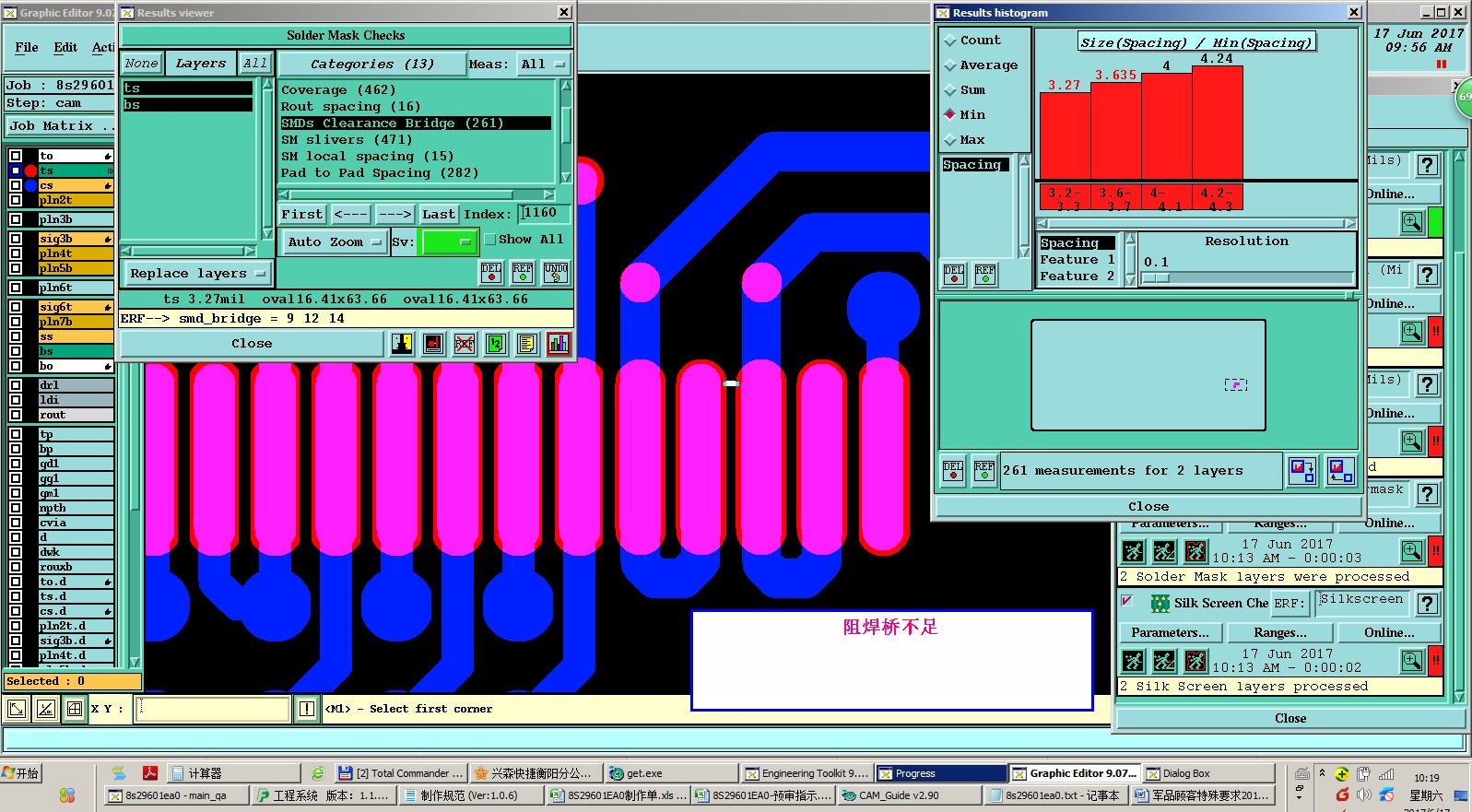The height and width of the screenshot is (812, 1472).
Task: Toggle the histogram bar-chart icon
Action: pos(559,344)
